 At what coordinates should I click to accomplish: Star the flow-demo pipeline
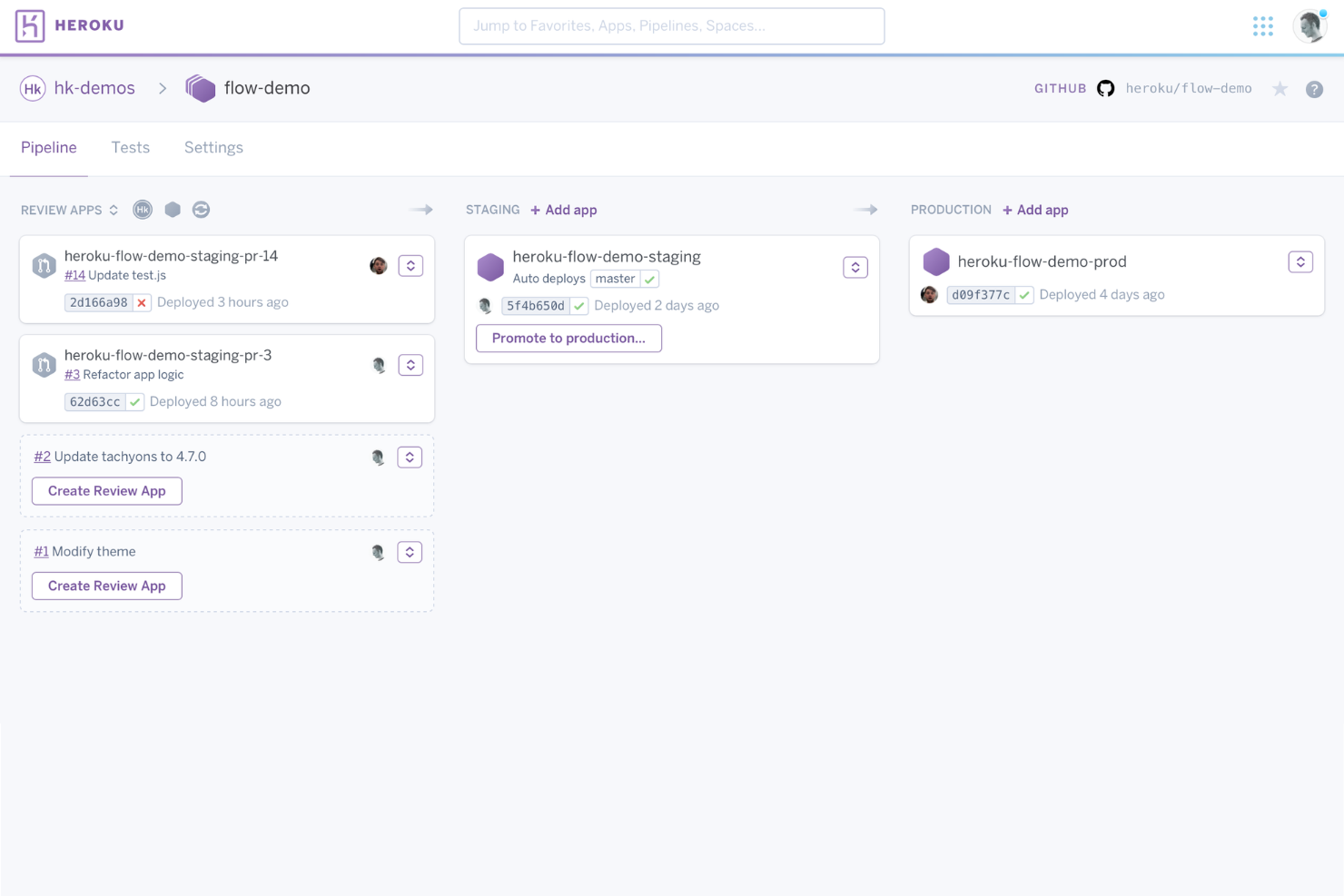1280,88
